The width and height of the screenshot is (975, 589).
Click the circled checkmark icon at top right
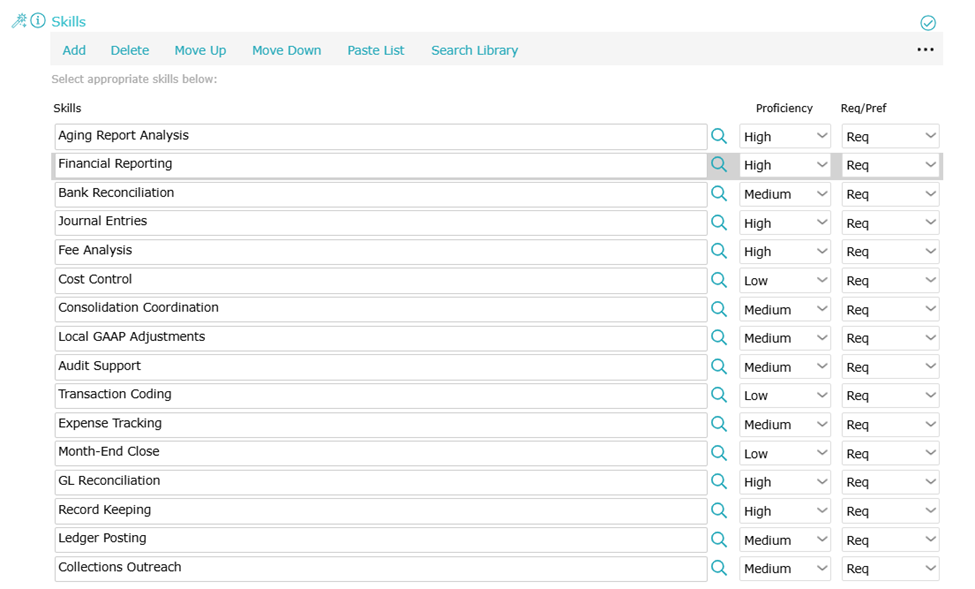click(927, 23)
